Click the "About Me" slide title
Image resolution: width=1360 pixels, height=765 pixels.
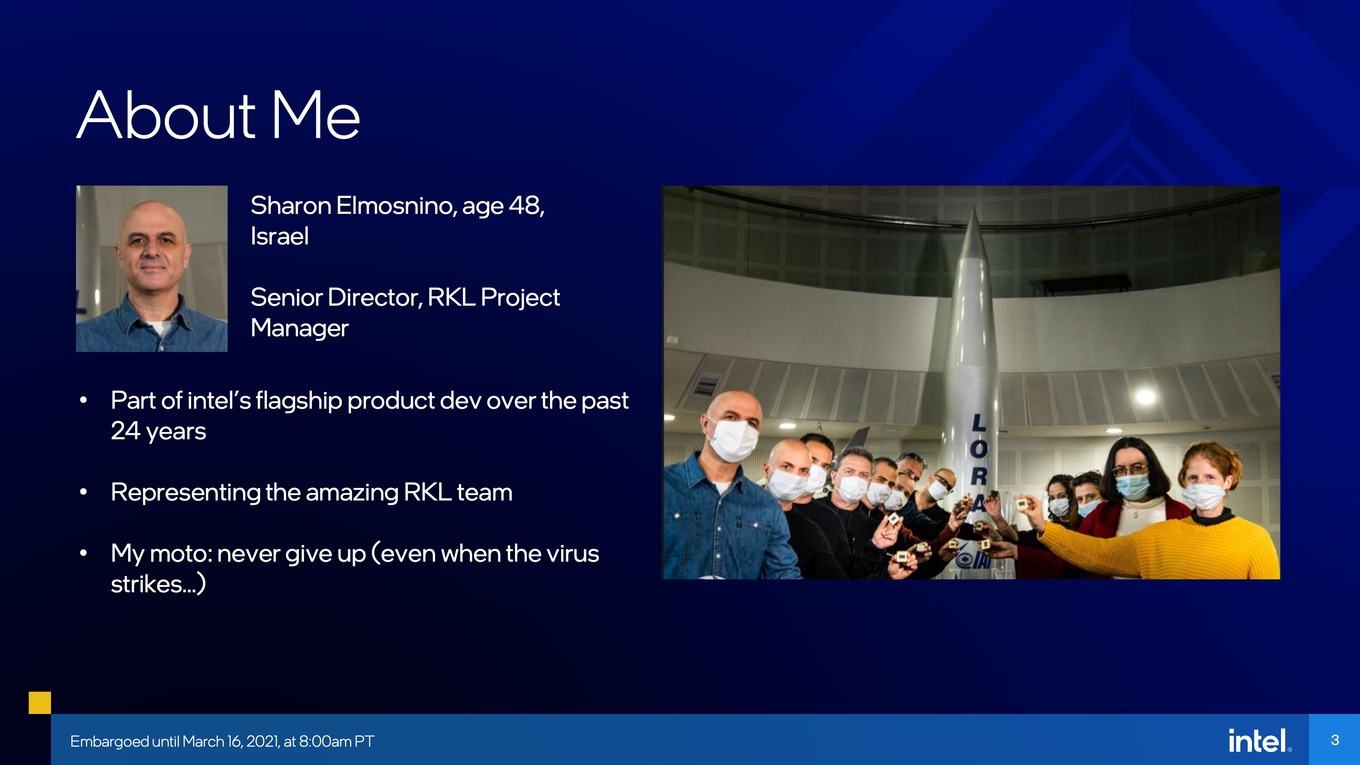pos(218,115)
